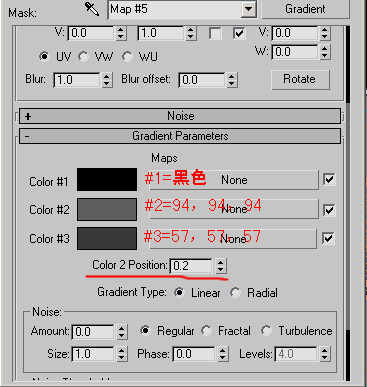Collapse the Gradient Parameters rollout
Screen dimensions: 367x387
[180, 136]
